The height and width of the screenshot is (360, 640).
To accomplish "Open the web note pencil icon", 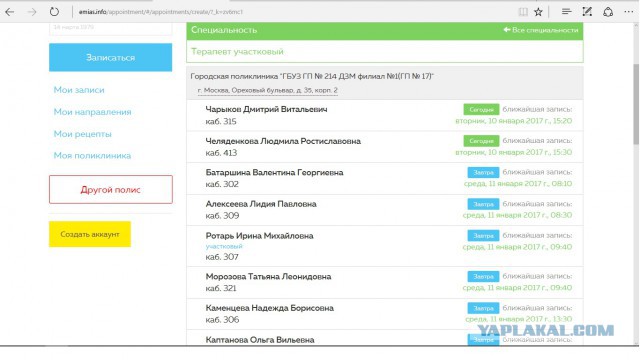I will pyautogui.click(x=587, y=12).
